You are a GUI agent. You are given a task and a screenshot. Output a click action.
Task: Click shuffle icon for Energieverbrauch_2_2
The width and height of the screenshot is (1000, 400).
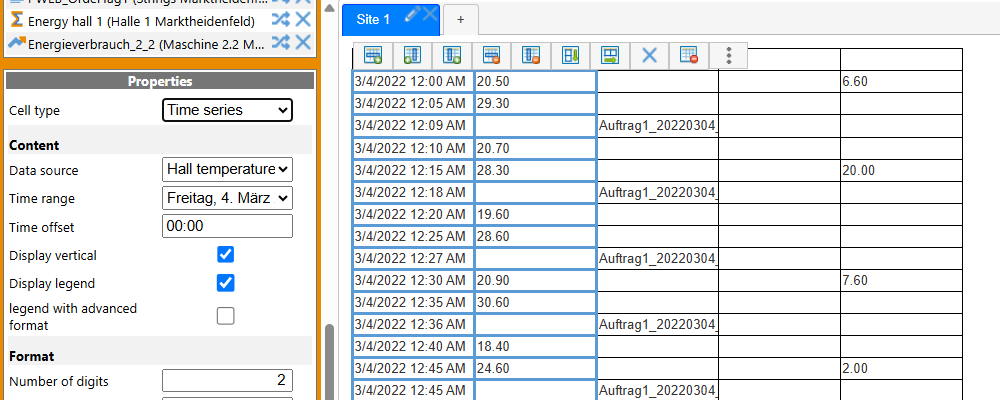(281, 42)
